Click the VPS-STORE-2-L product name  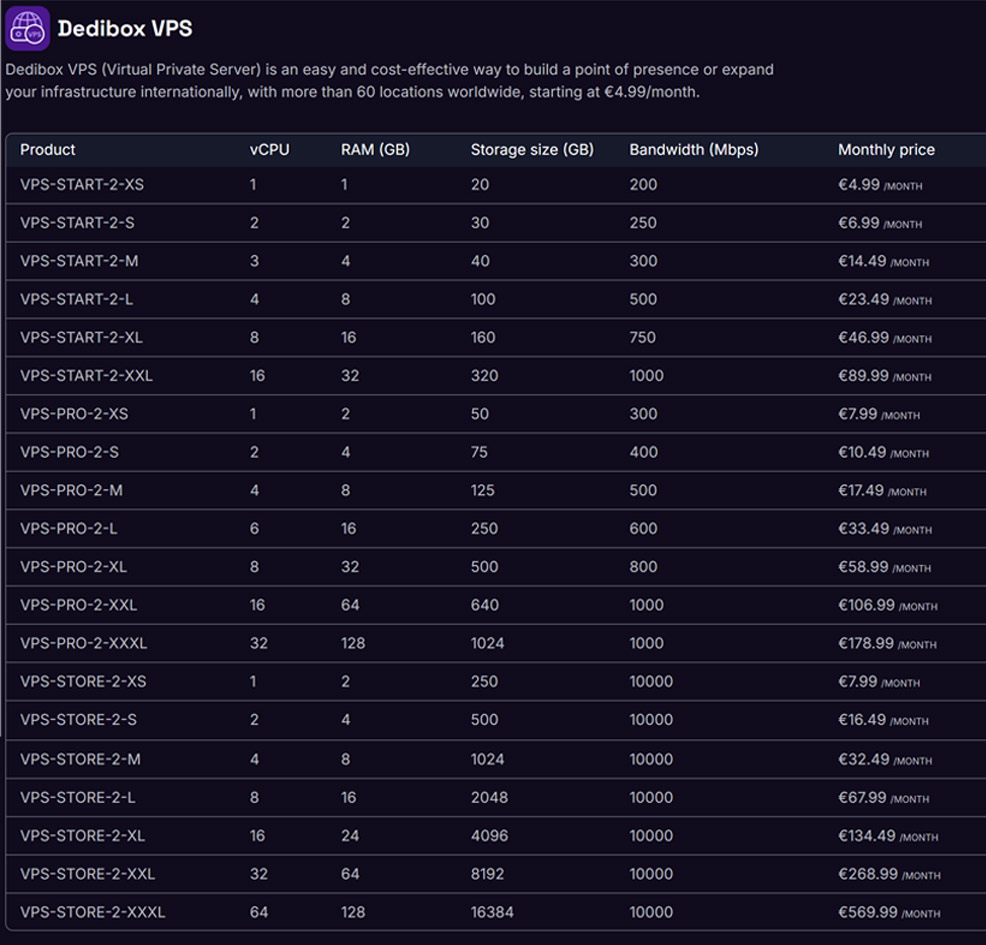(77, 798)
